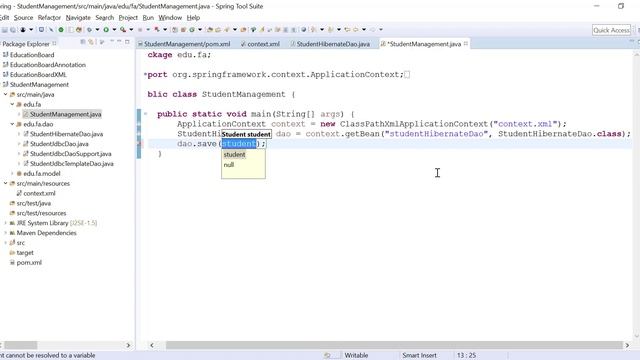Click the black circular toolbar icon
The height and width of the screenshot is (360, 640).
[x=23, y=30]
